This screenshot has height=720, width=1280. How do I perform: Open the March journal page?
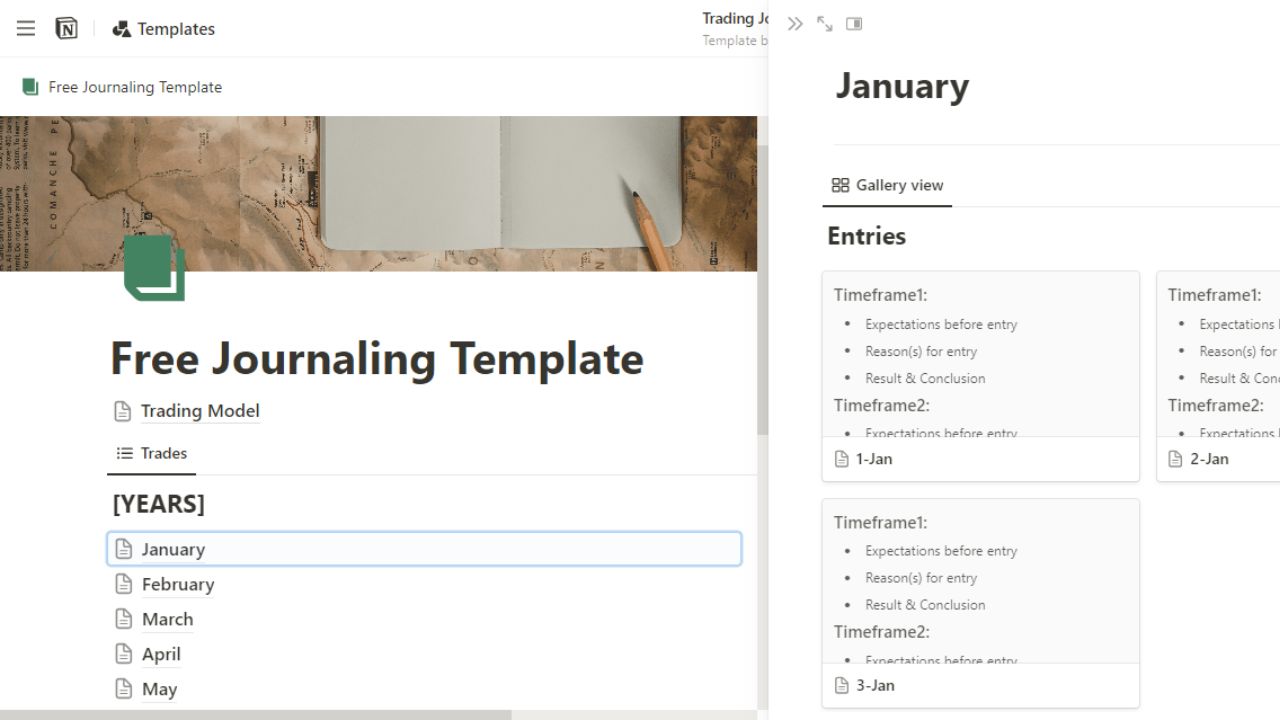tap(167, 618)
